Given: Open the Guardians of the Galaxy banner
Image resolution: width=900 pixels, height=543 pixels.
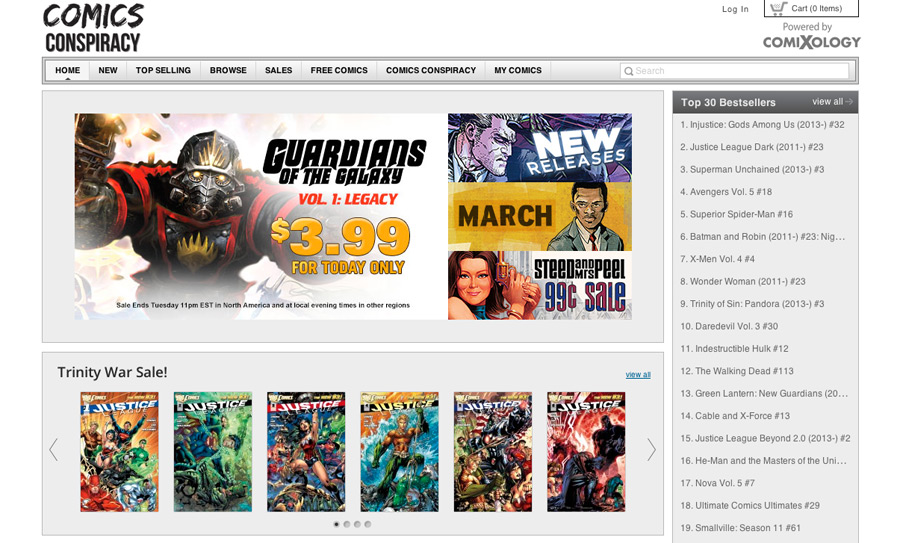Looking at the screenshot, I should coord(261,216).
